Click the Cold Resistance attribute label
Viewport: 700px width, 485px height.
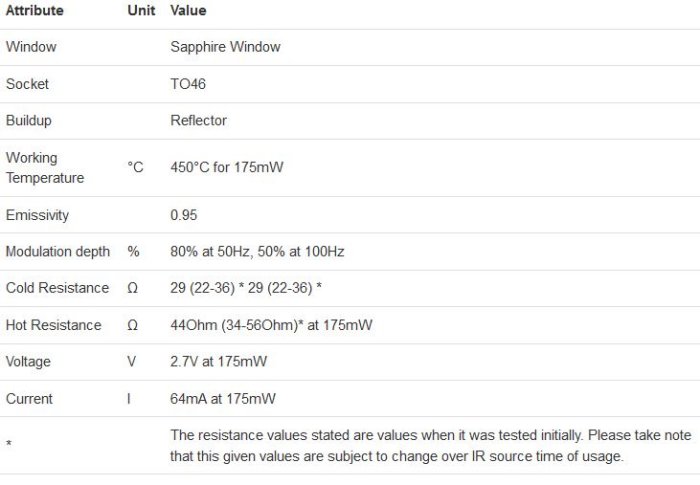(x=57, y=288)
